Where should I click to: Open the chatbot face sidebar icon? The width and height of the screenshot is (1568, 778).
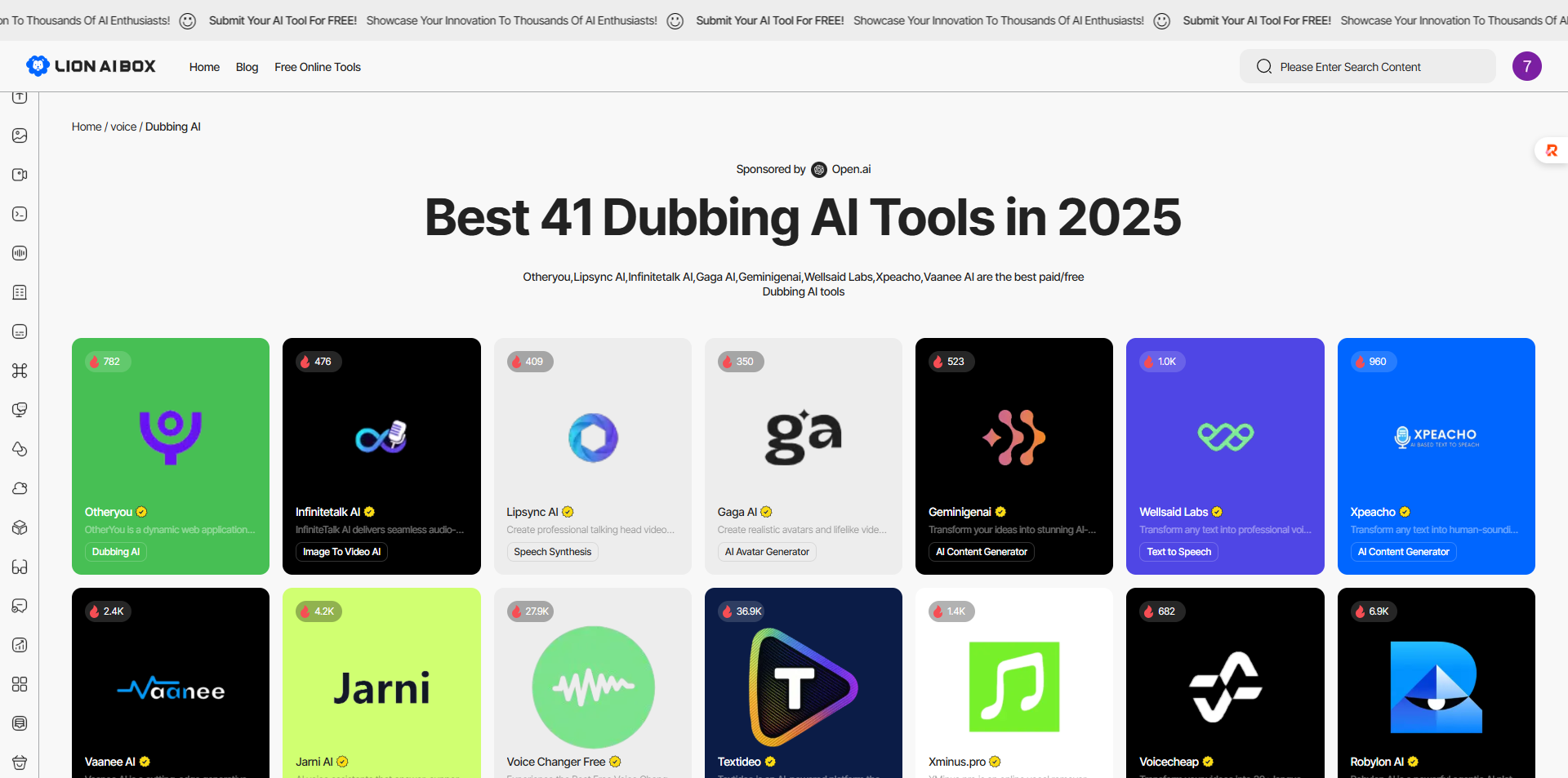[x=20, y=331]
